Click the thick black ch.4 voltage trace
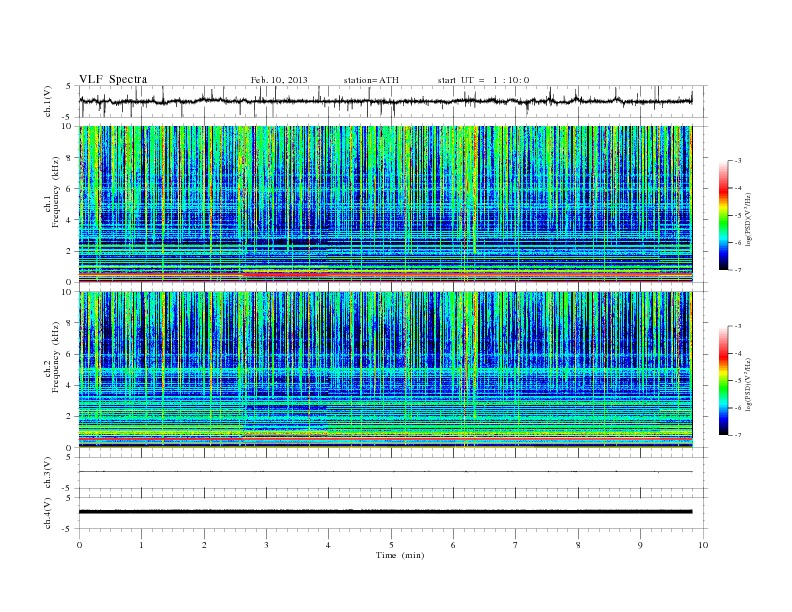 385,512
